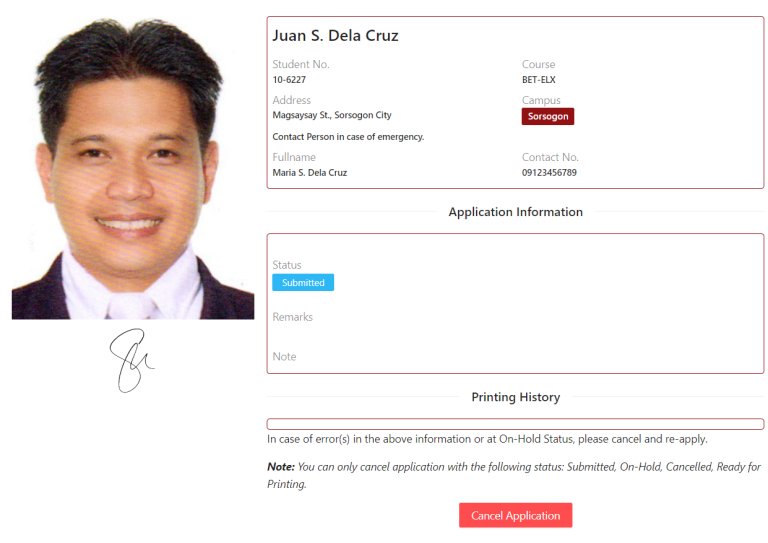Click the Application Information section heading
Viewport: 768px width, 543px height.
tap(515, 212)
